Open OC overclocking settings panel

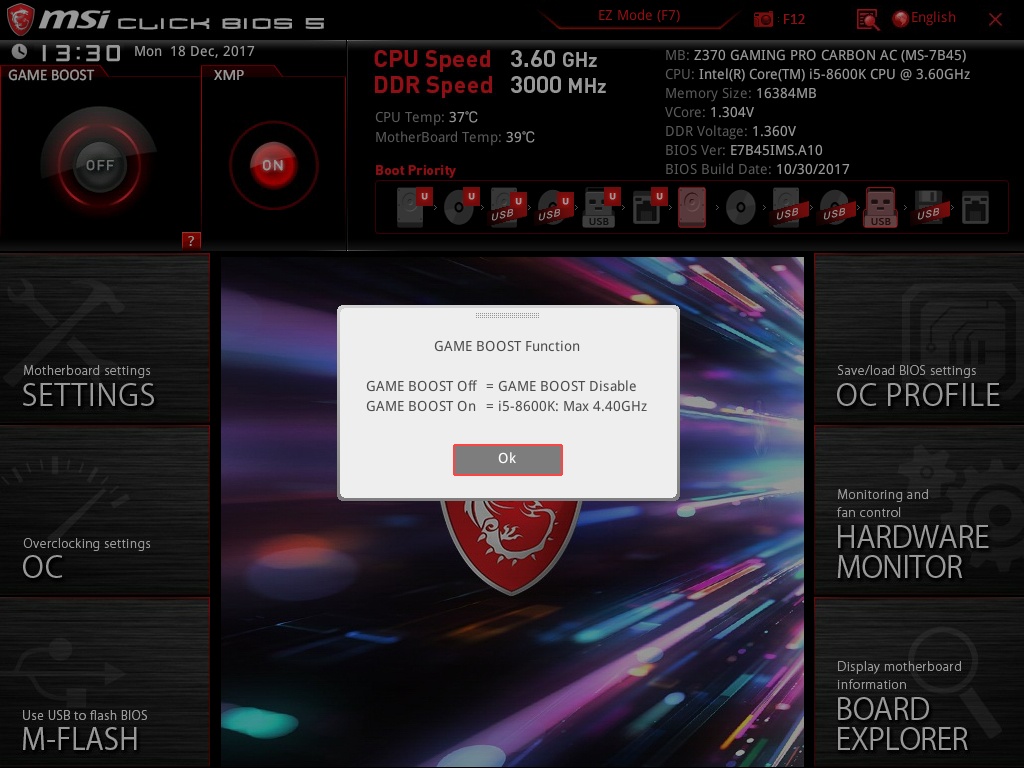[104, 511]
